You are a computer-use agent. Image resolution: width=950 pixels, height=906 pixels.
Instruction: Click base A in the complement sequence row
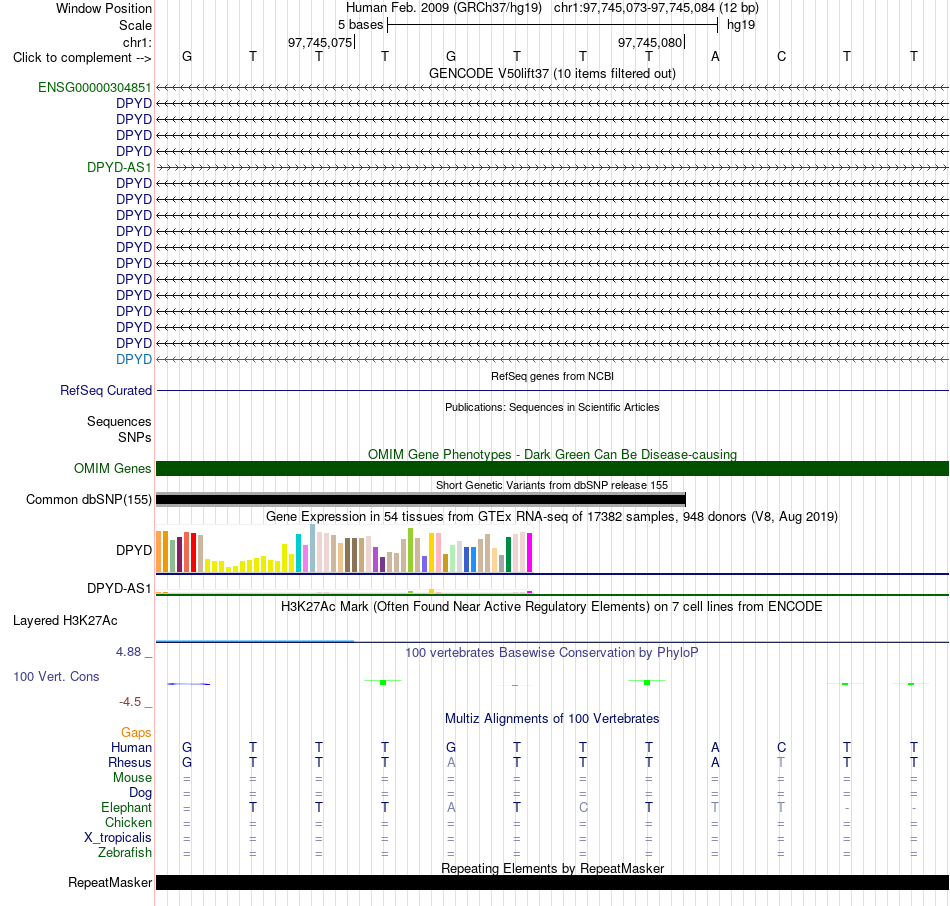click(x=715, y=57)
